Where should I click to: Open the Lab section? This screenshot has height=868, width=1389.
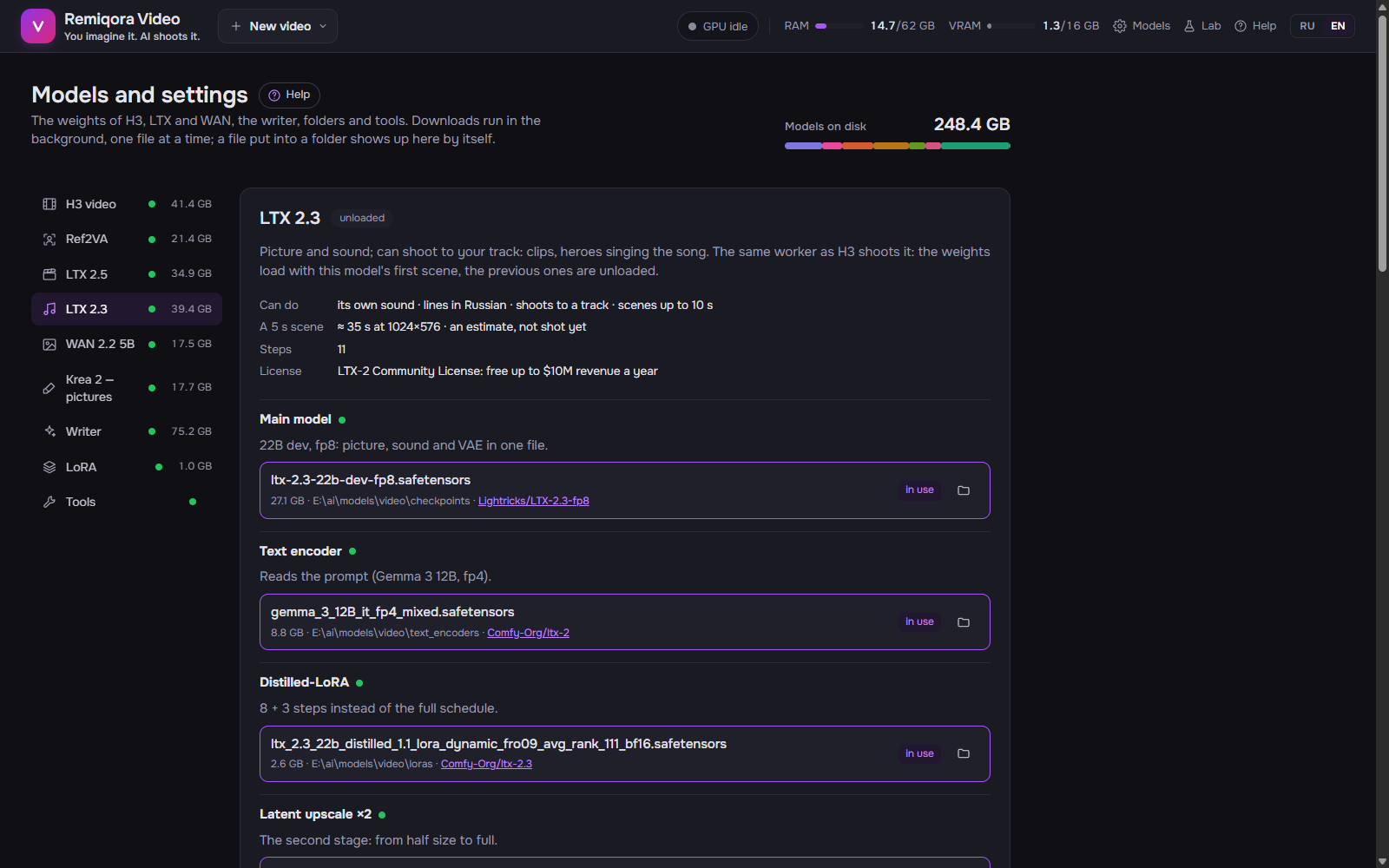(x=1202, y=26)
